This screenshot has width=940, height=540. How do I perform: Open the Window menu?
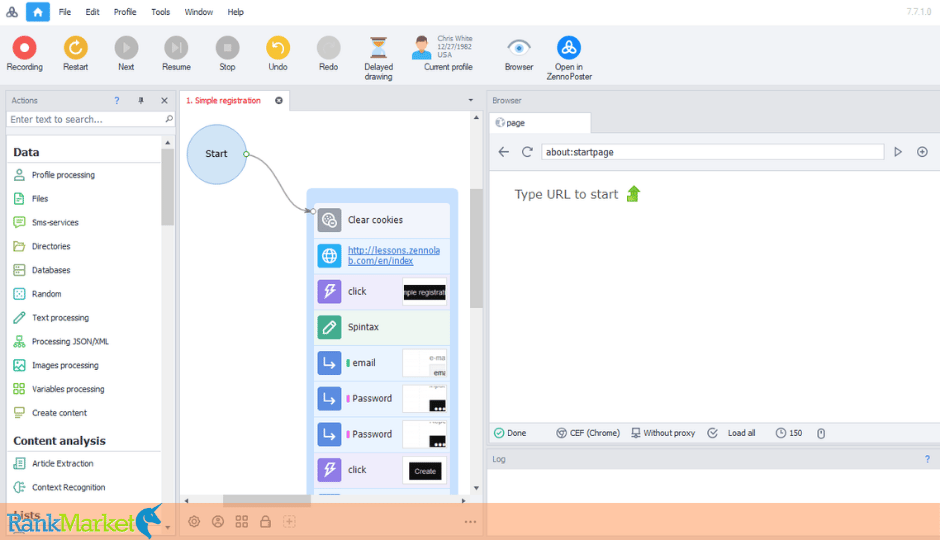198,12
